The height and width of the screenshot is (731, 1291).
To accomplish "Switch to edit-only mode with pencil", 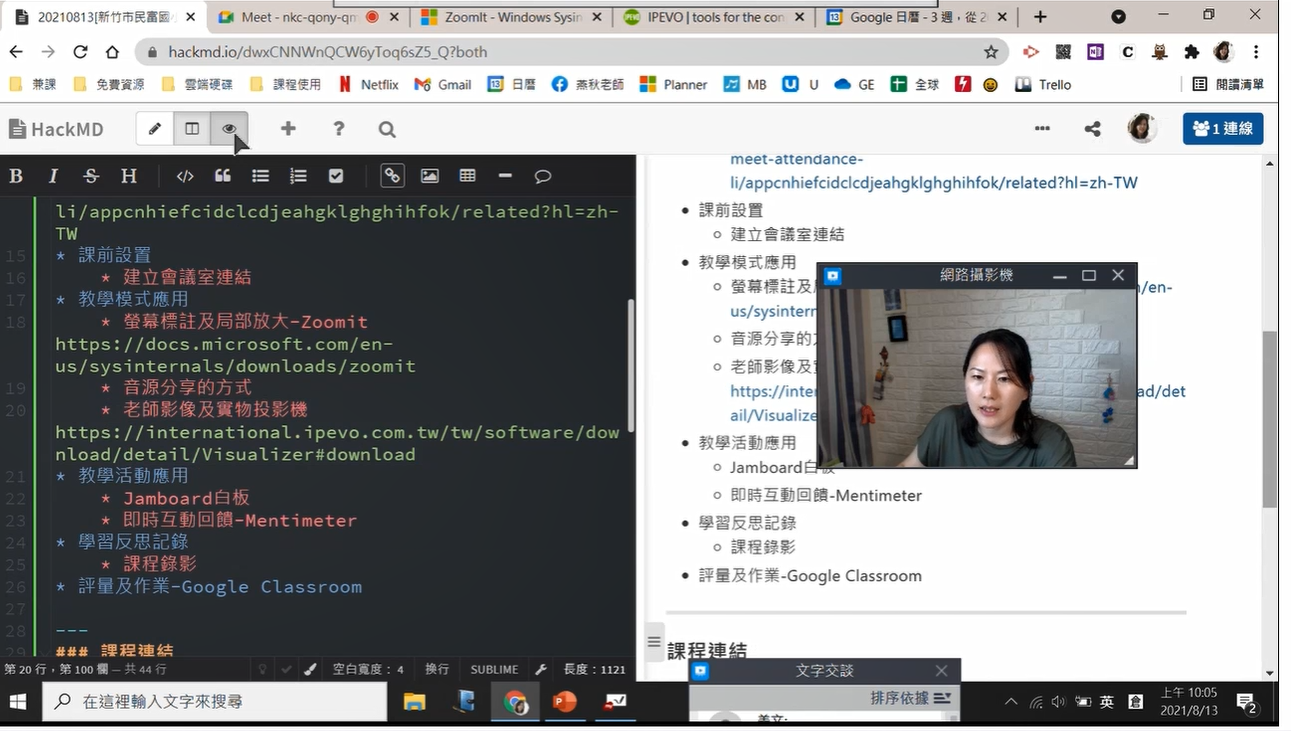I will (x=155, y=129).
